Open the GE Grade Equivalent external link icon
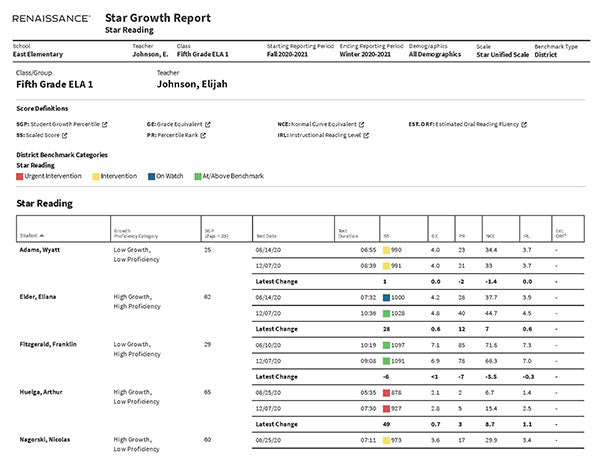 [x=209, y=125]
